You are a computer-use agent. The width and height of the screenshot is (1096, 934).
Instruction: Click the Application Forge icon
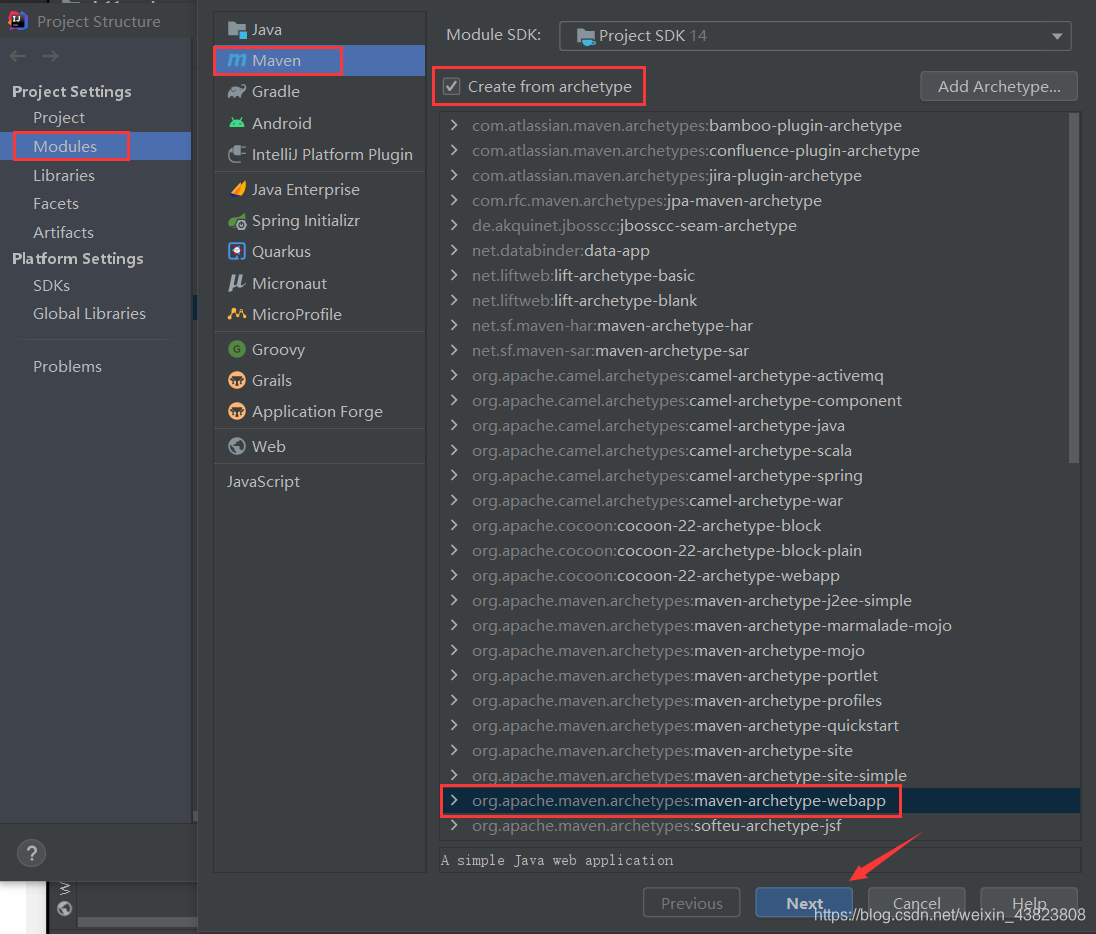point(237,411)
